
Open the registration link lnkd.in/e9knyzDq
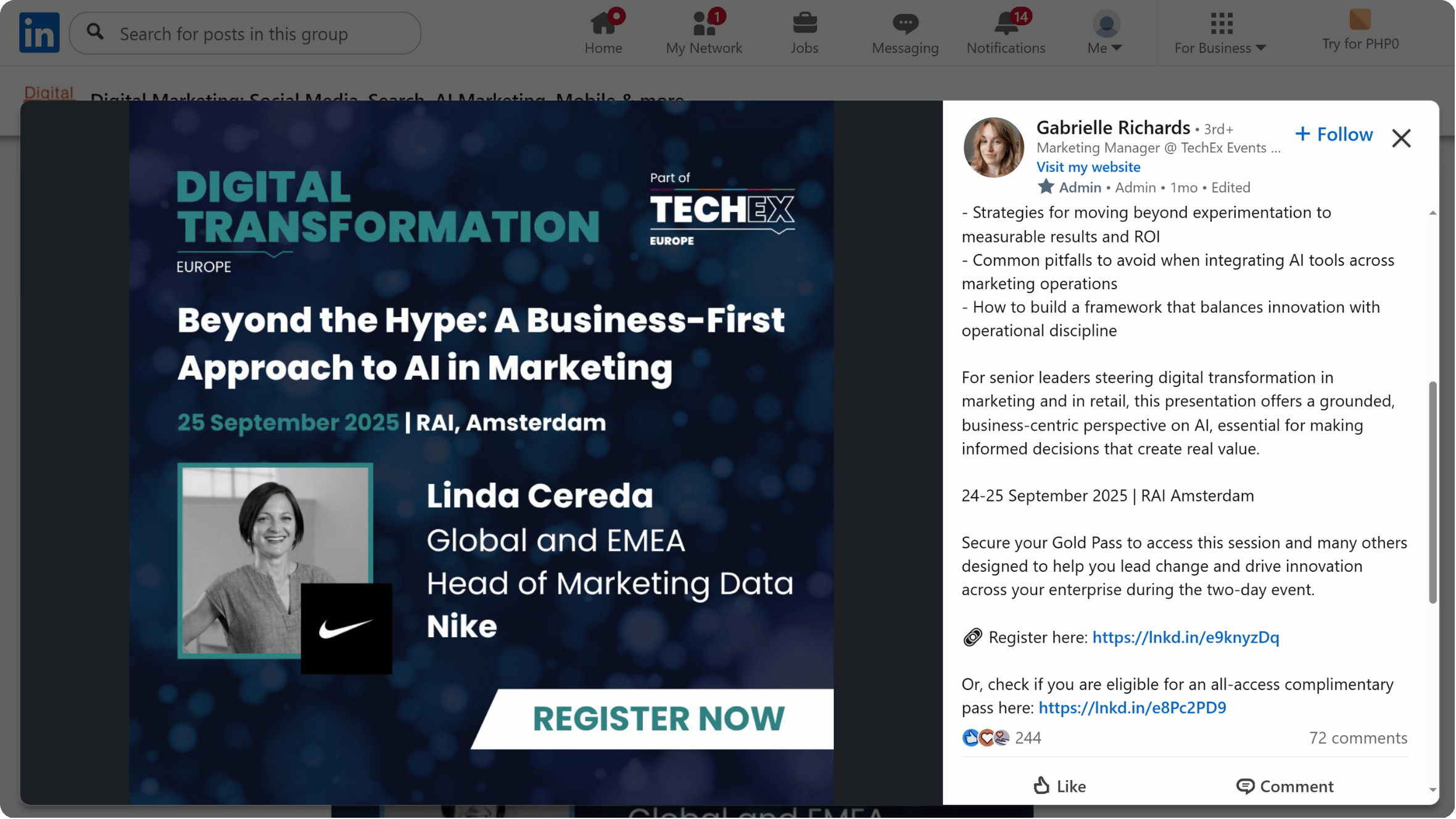click(1185, 637)
